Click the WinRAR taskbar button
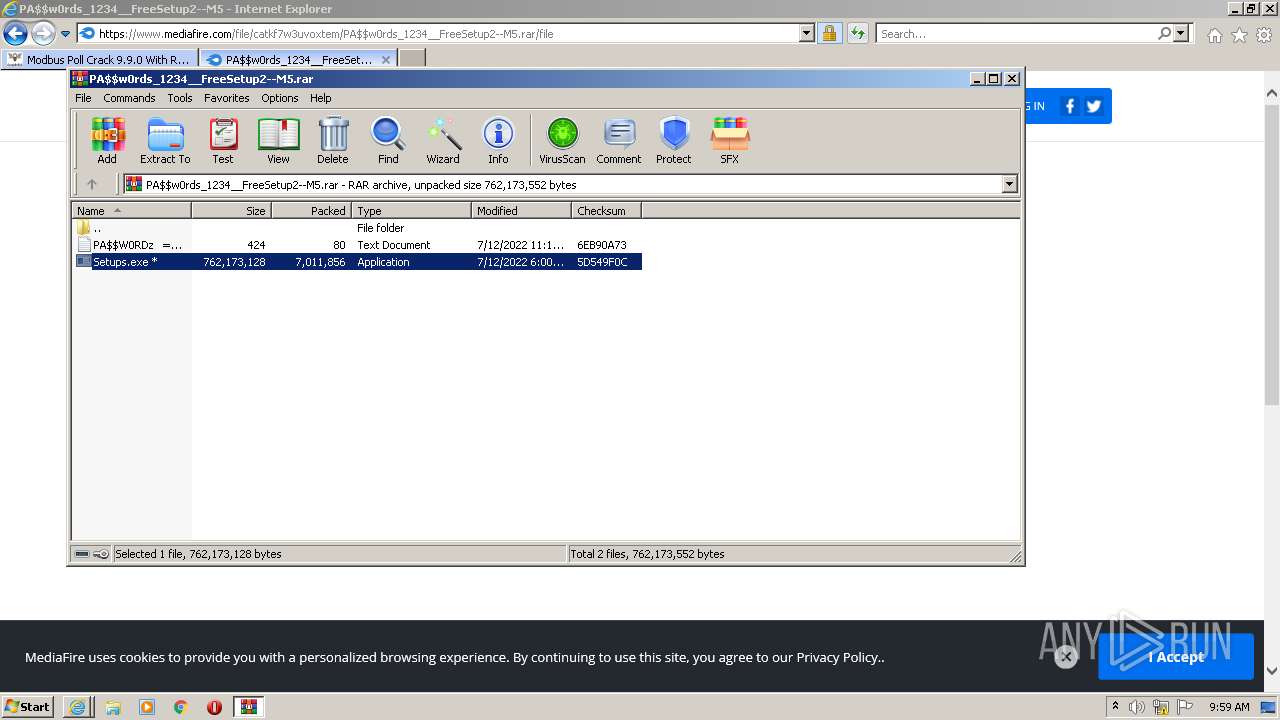Screen dimensions: 1280x720 point(249,706)
